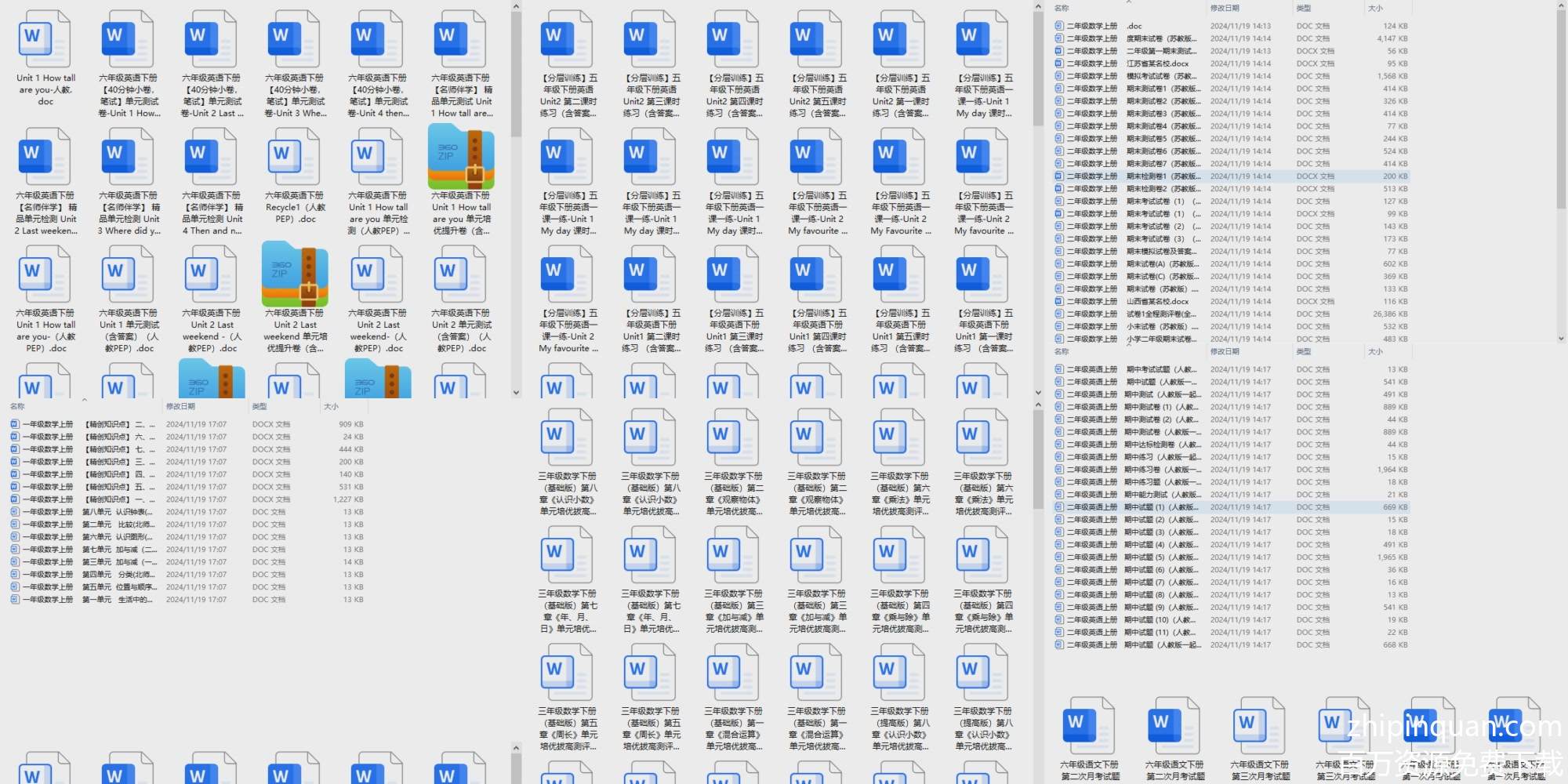The width and height of the screenshot is (1568, 784).
Task: Click the 名称 column header in the 一年级数学上册 list
Action: coord(17,406)
